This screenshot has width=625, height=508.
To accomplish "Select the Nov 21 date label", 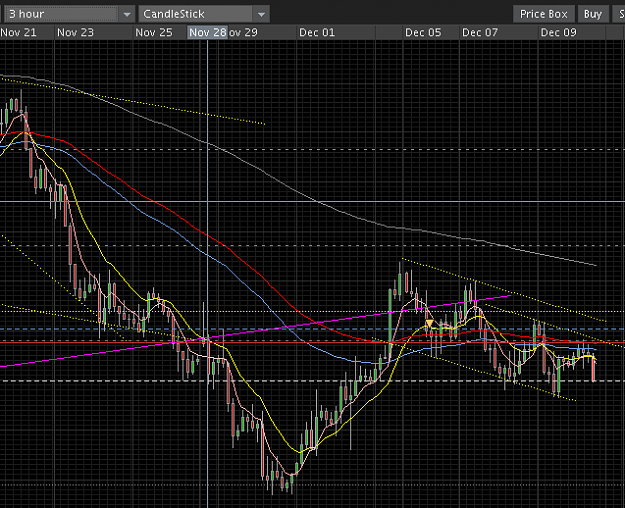I will click(18, 32).
